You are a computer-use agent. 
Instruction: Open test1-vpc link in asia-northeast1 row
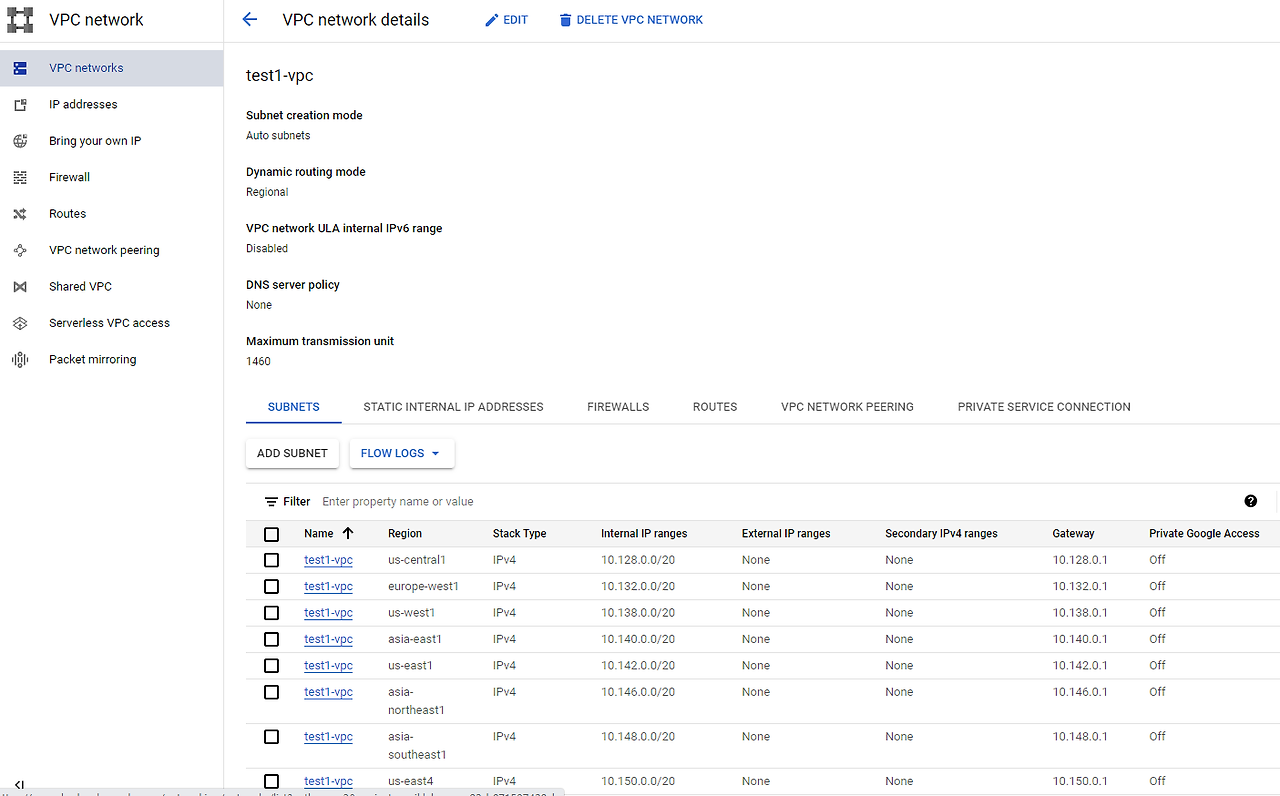(x=328, y=692)
